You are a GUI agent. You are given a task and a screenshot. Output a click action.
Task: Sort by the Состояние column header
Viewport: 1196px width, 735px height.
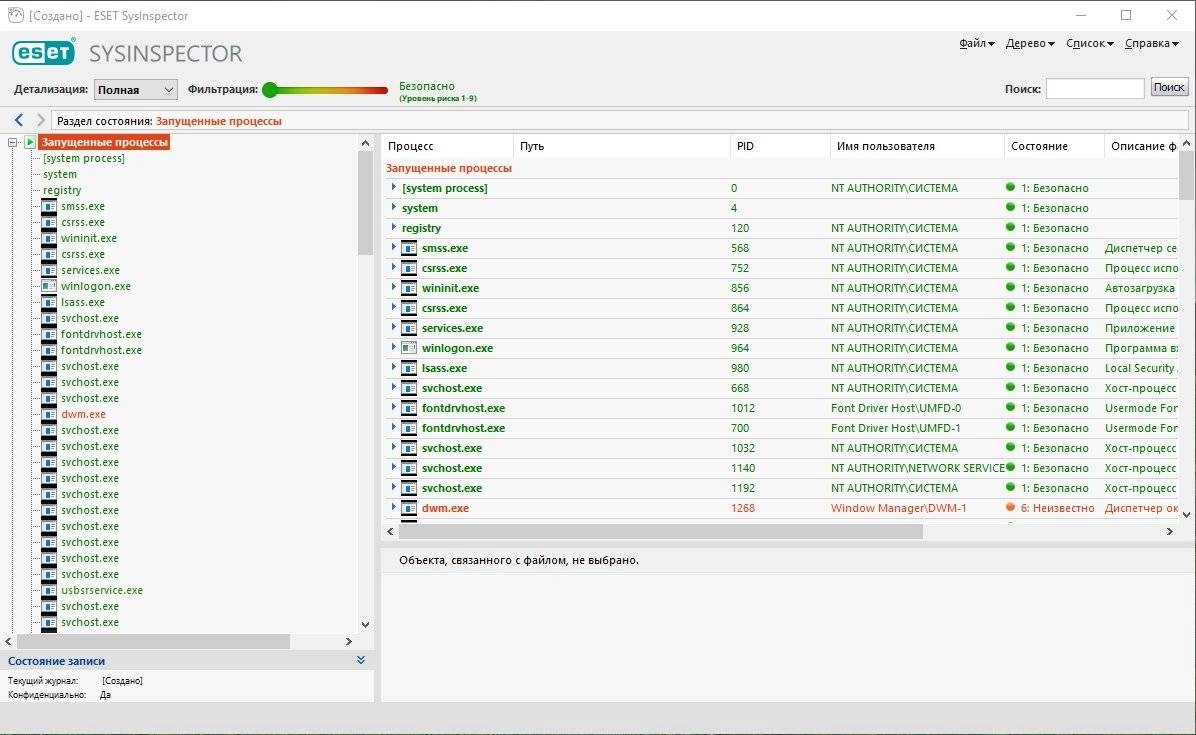tap(1054, 146)
